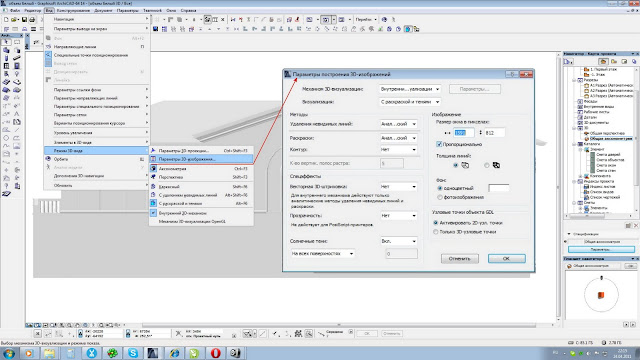The height and width of the screenshot is (360, 640).
Task: Open Internet Explorer from taskbar
Action: pos(174,353)
